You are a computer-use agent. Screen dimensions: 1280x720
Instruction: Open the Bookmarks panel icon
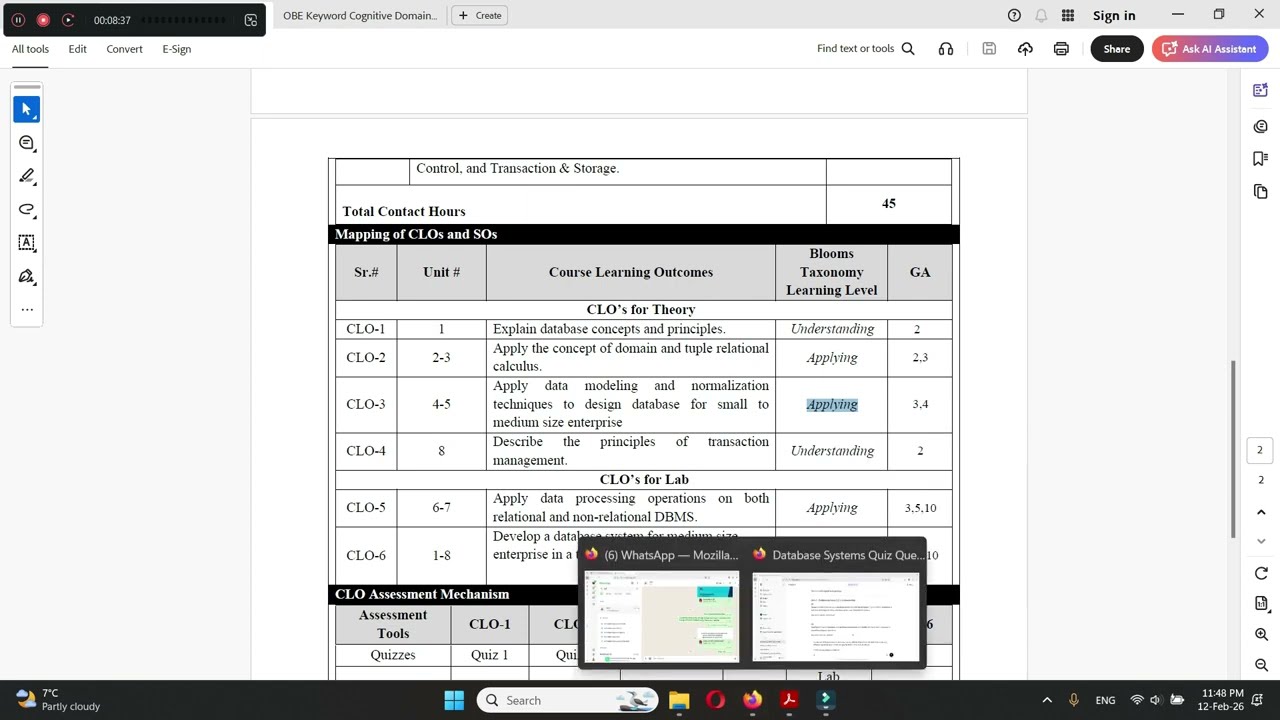pos(1260,158)
